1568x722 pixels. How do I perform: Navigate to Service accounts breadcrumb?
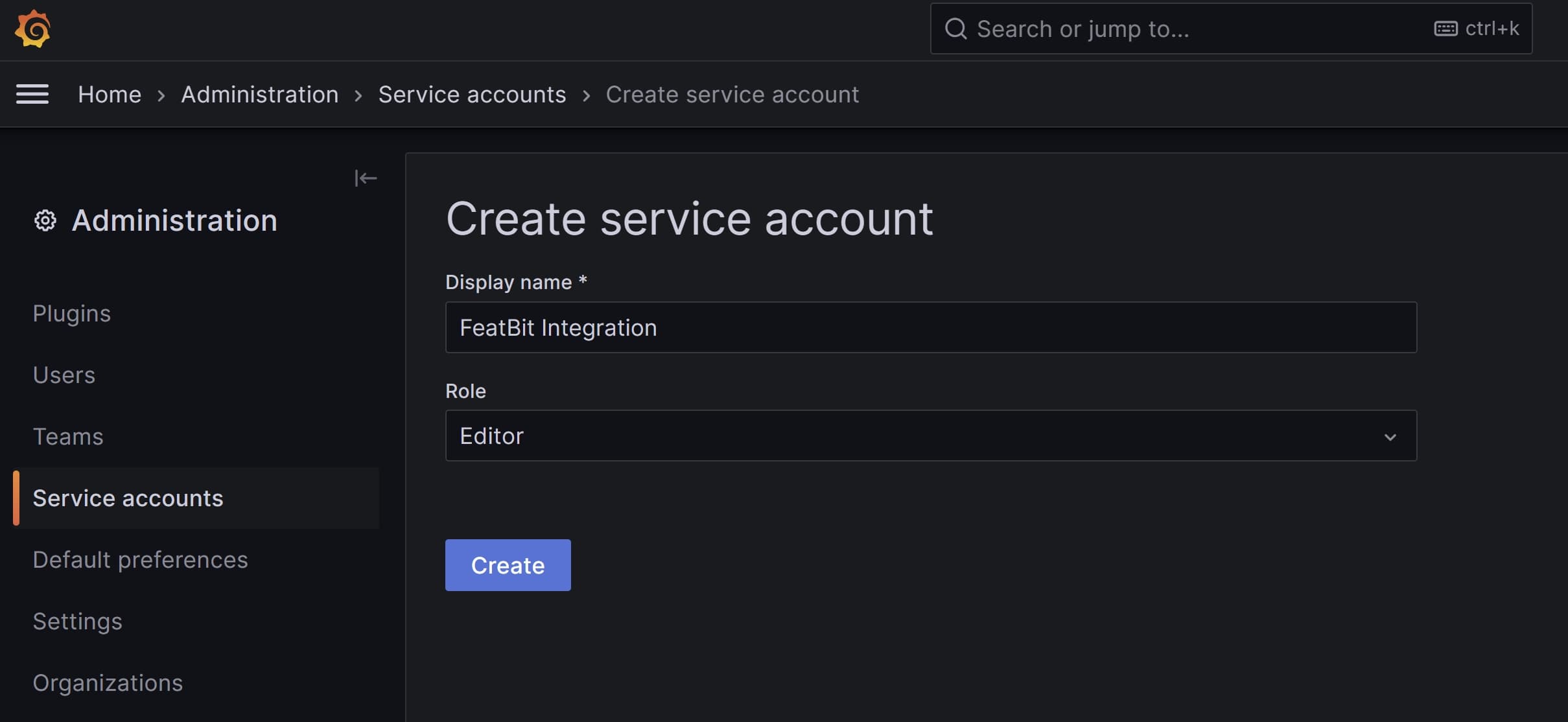click(472, 95)
